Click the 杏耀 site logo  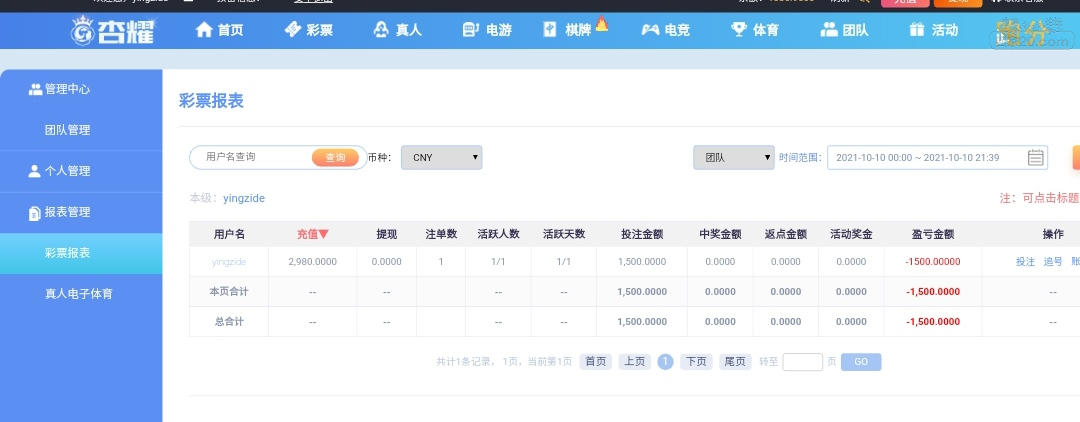114,30
